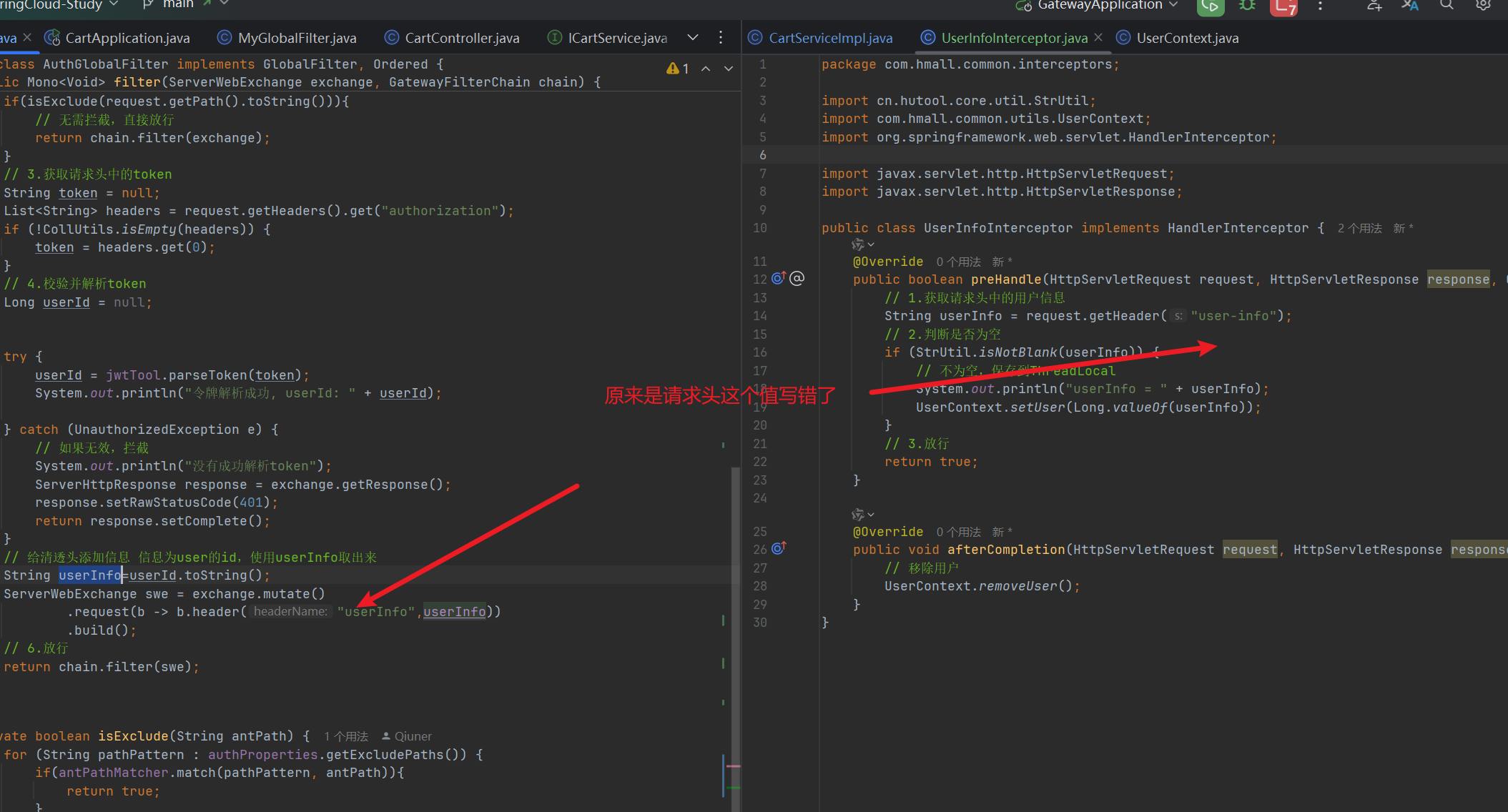Expand the GatewayApplication run configuration dropdown
The height and width of the screenshot is (812, 1508).
1173,5
